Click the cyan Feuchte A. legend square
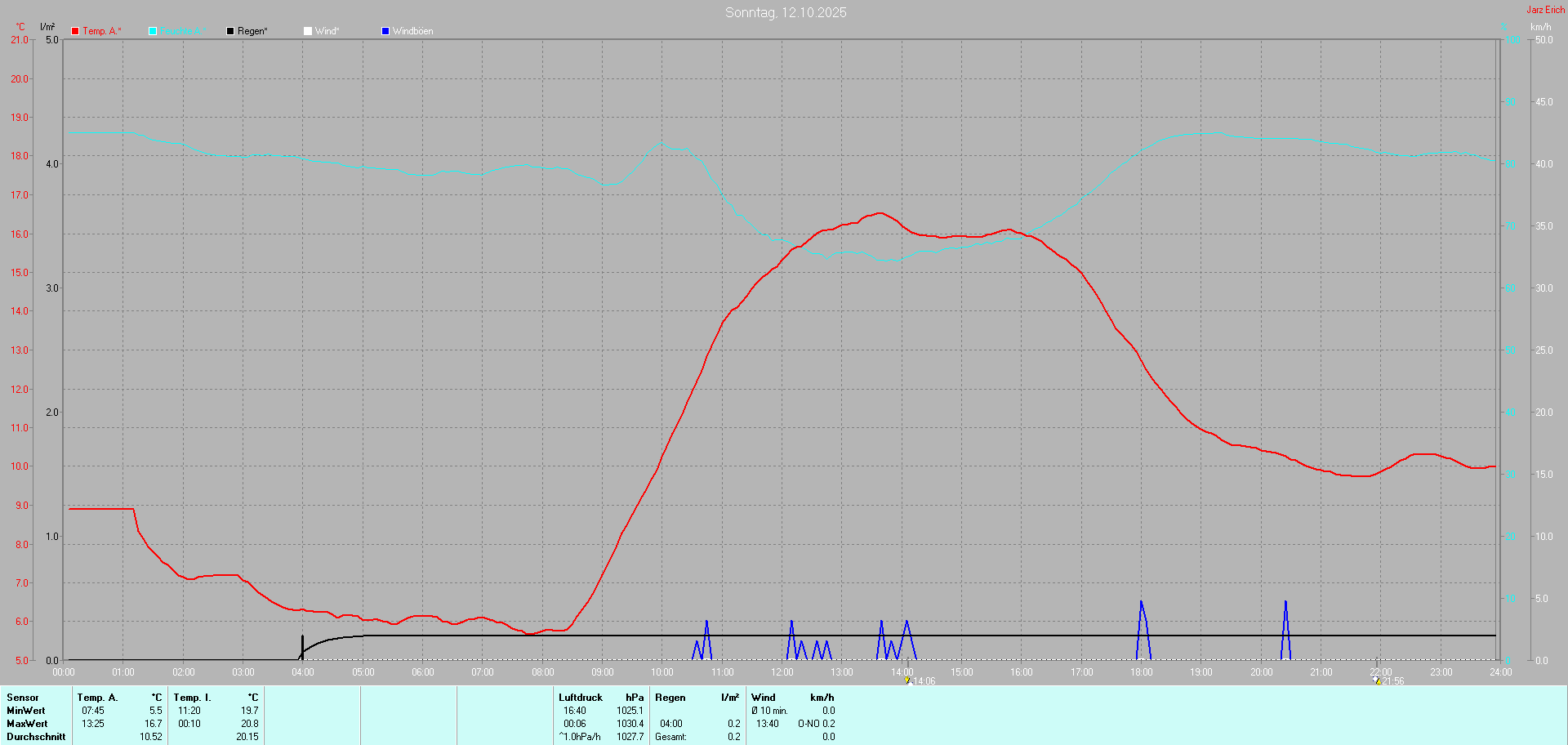1568x745 pixels. 153,31
